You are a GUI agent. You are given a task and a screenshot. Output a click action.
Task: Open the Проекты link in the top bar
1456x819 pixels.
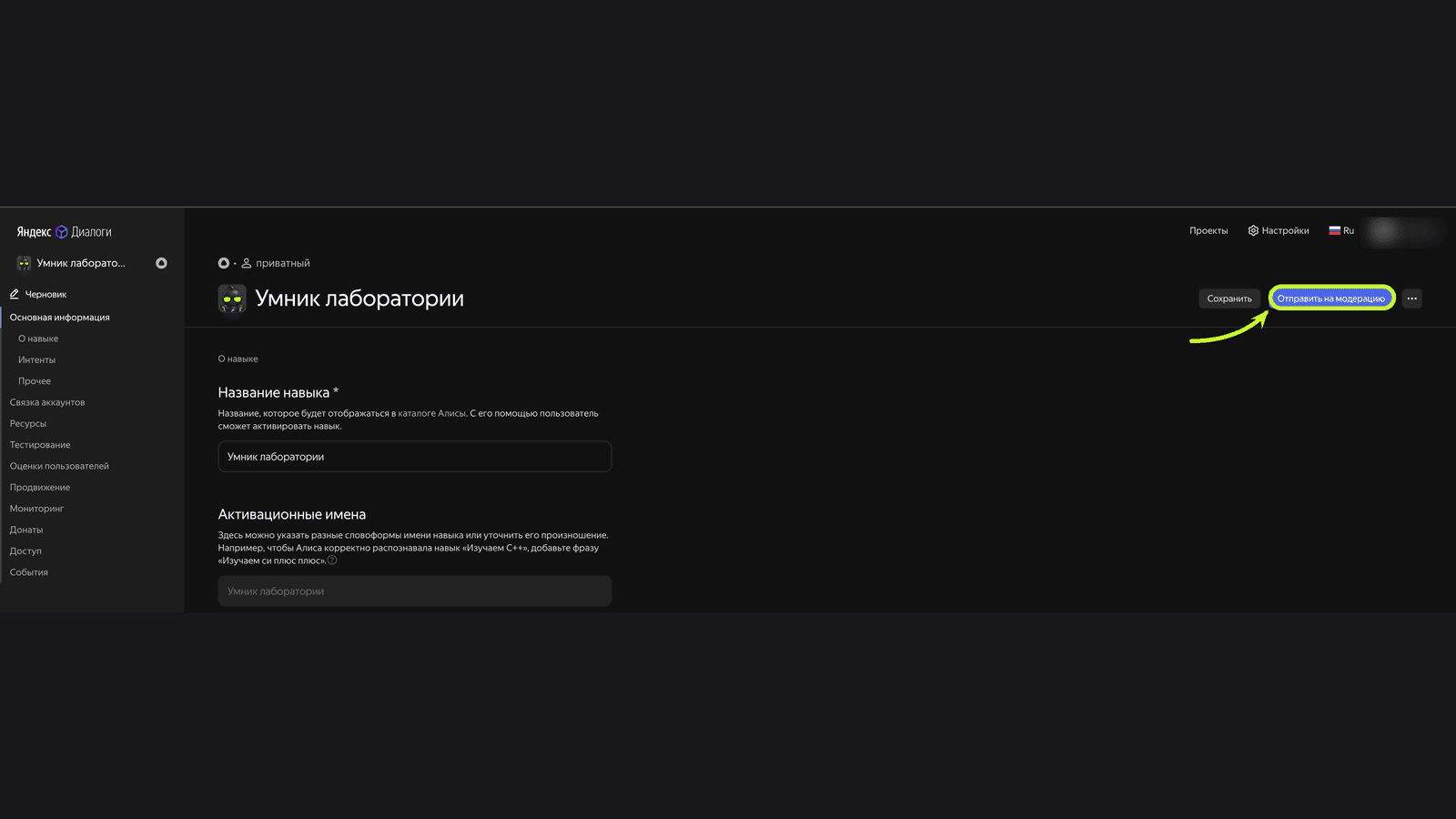[1208, 230]
